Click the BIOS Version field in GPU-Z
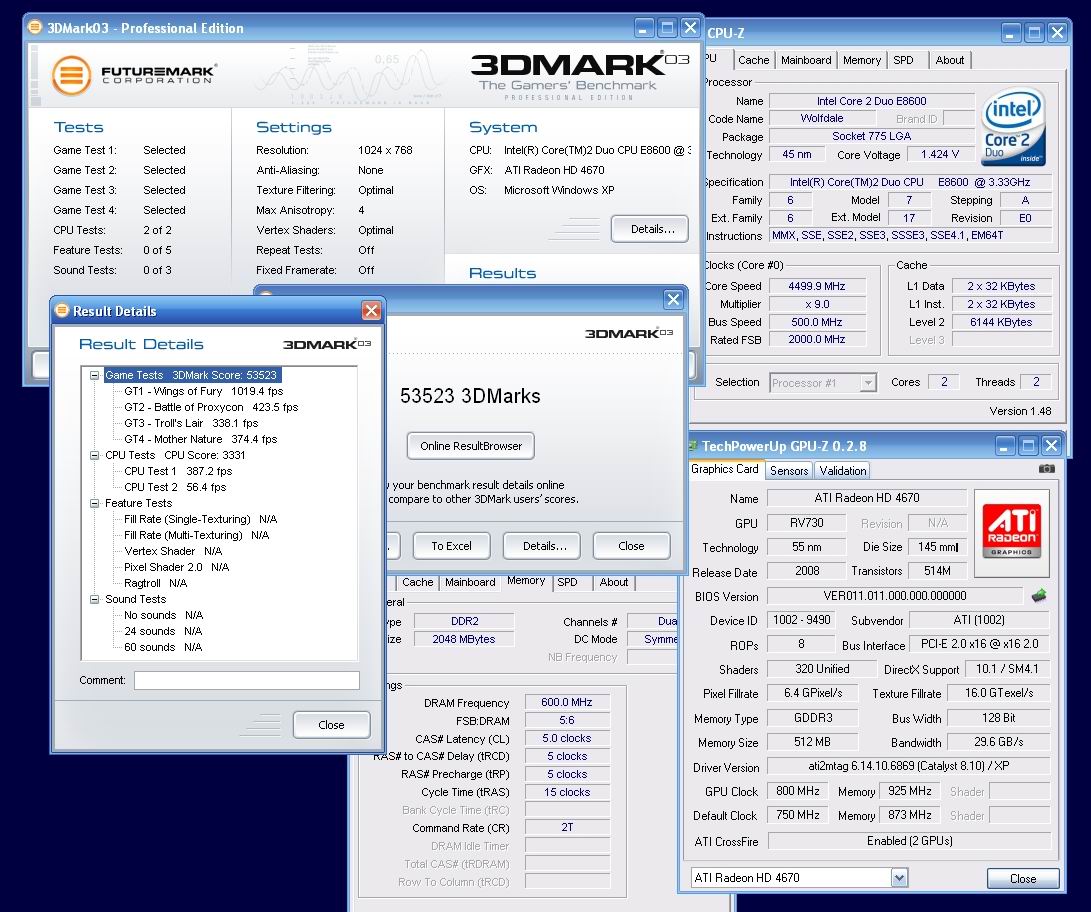Screen dimensions: 1091x912 click(x=894, y=596)
